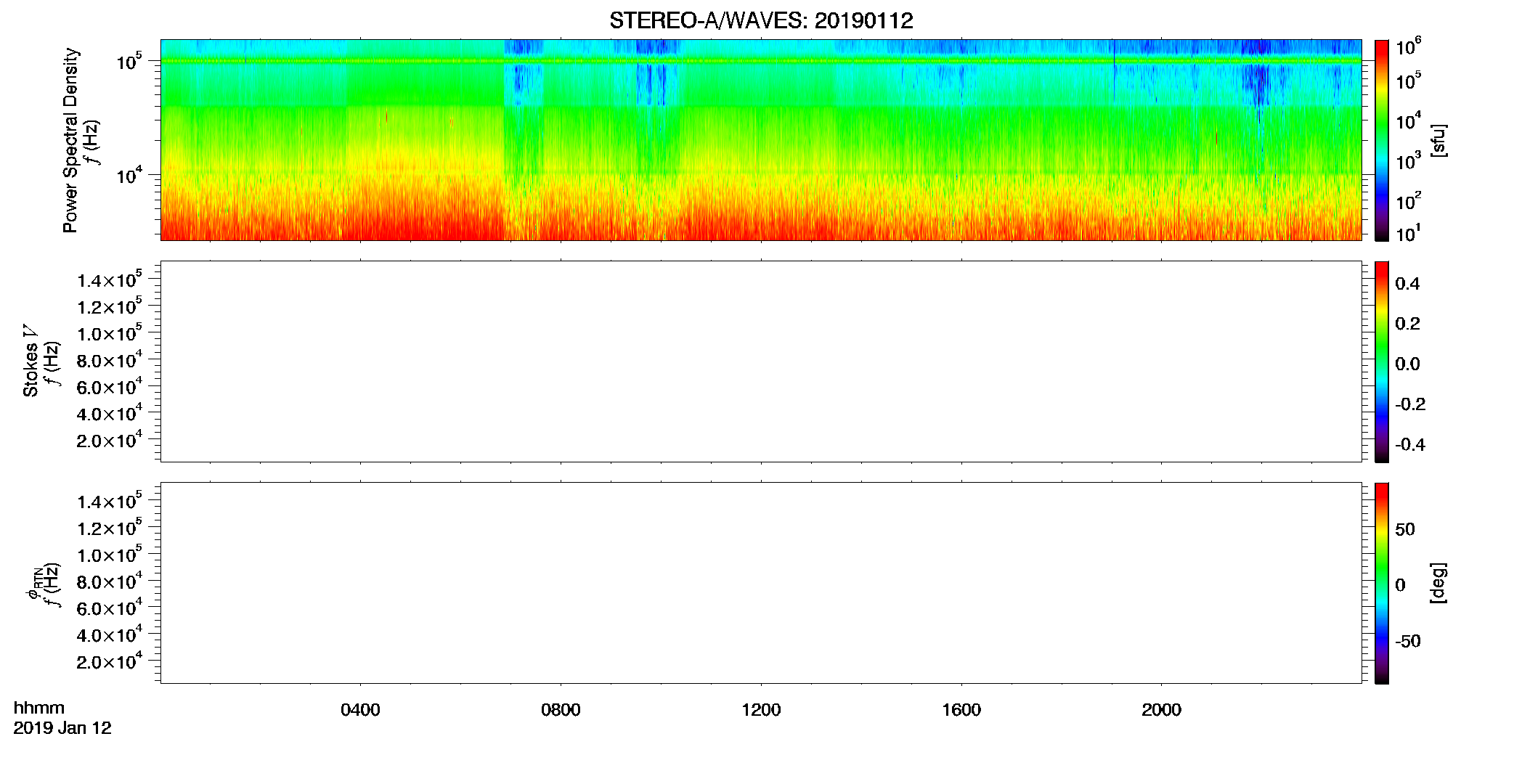Click the '0400' time tick label
Image resolution: width=1522 pixels, height=784 pixels.
pyautogui.click(x=360, y=710)
